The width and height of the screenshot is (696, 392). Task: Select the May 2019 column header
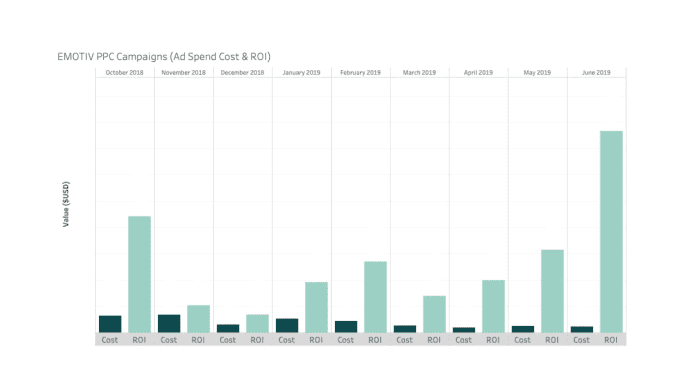[x=537, y=72]
